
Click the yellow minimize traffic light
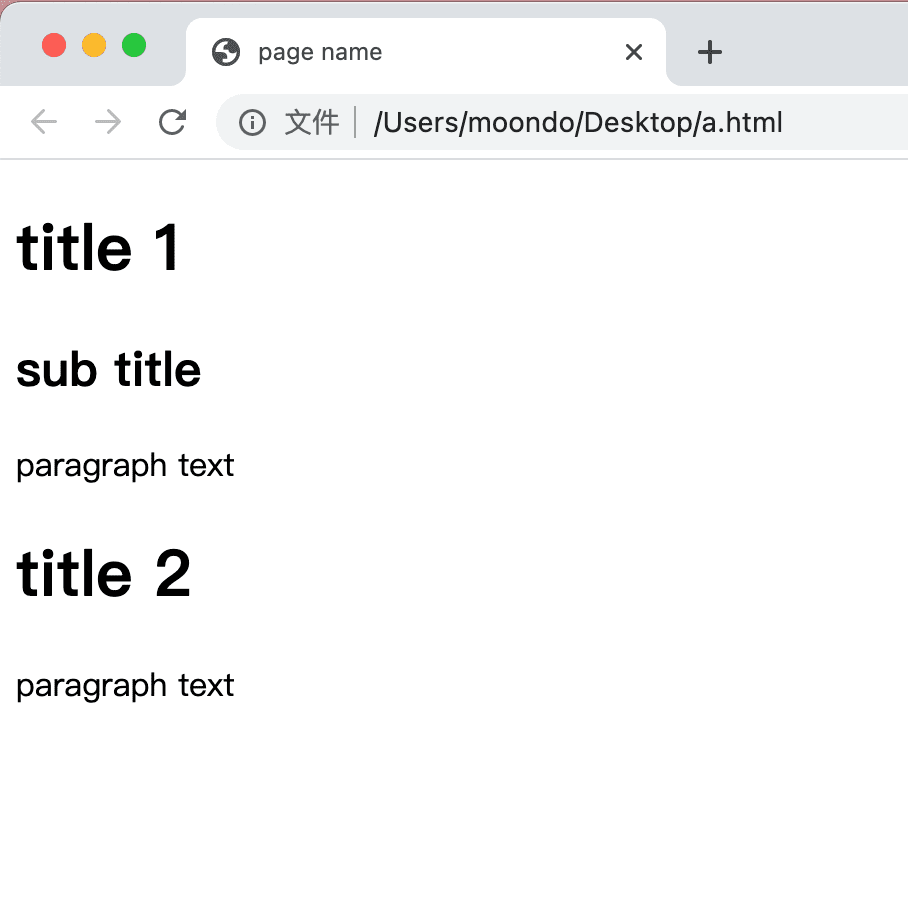pyautogui.click(x=93, y=45)
